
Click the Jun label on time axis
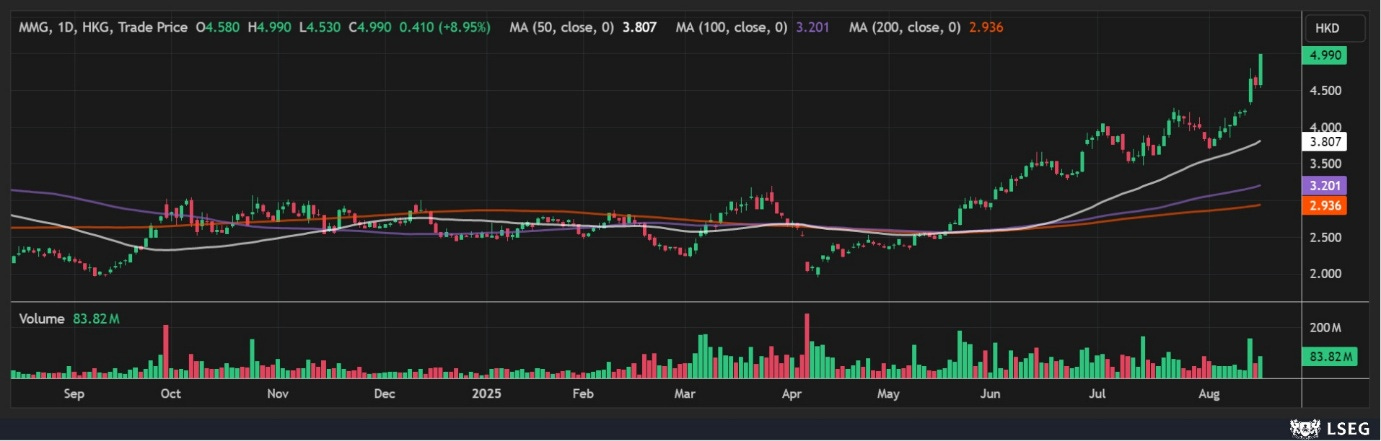coord(991,395)
